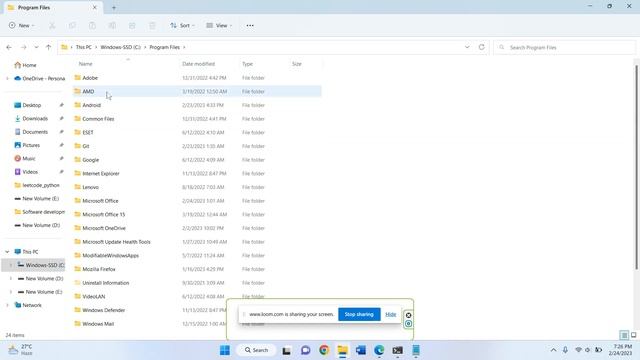Select the Android folder
The height and width of the screenshot is (360, 640).
point(91,105)
